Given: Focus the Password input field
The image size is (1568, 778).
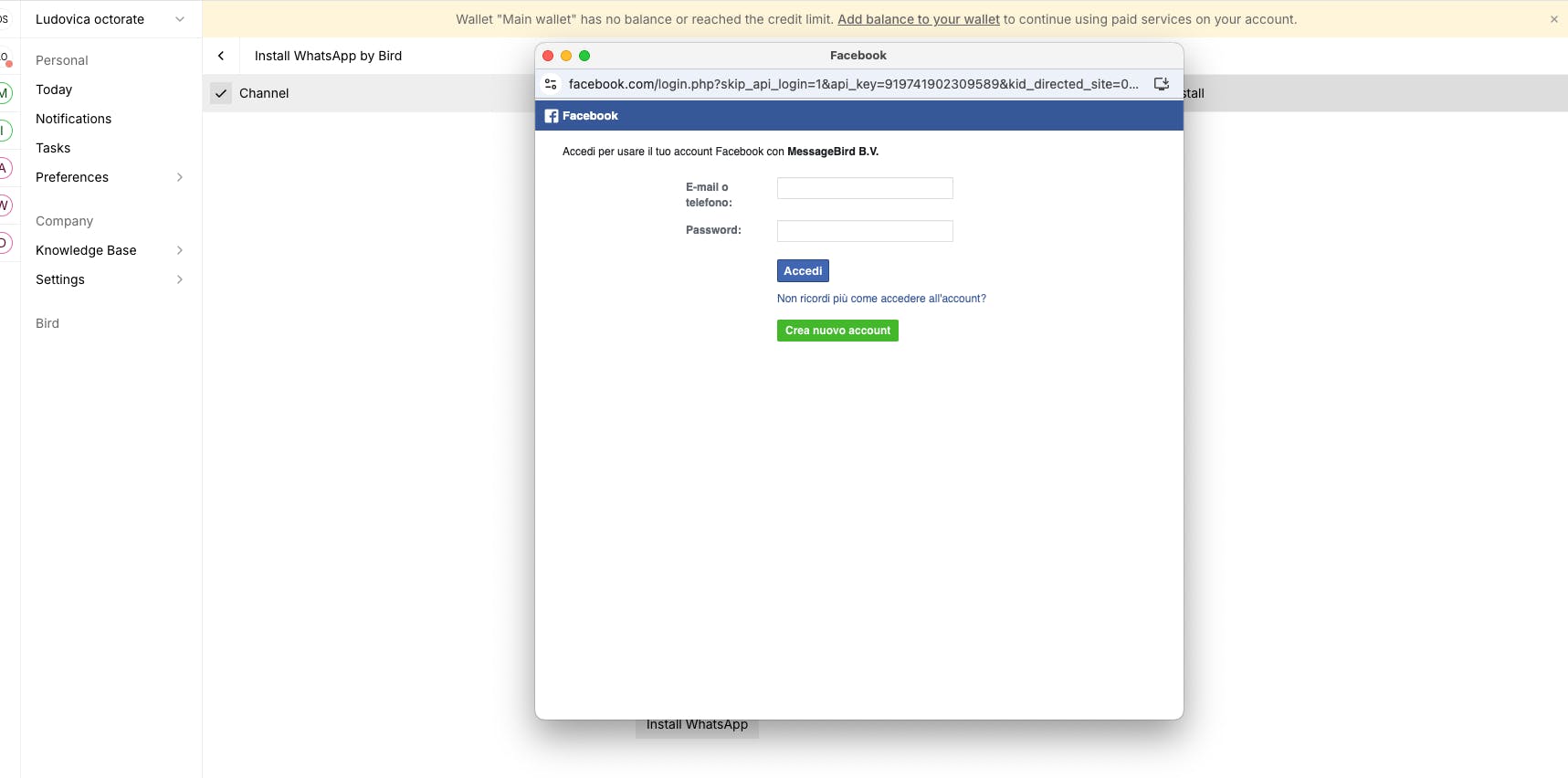Looking at the screenshot, I should tap(865, 231).
